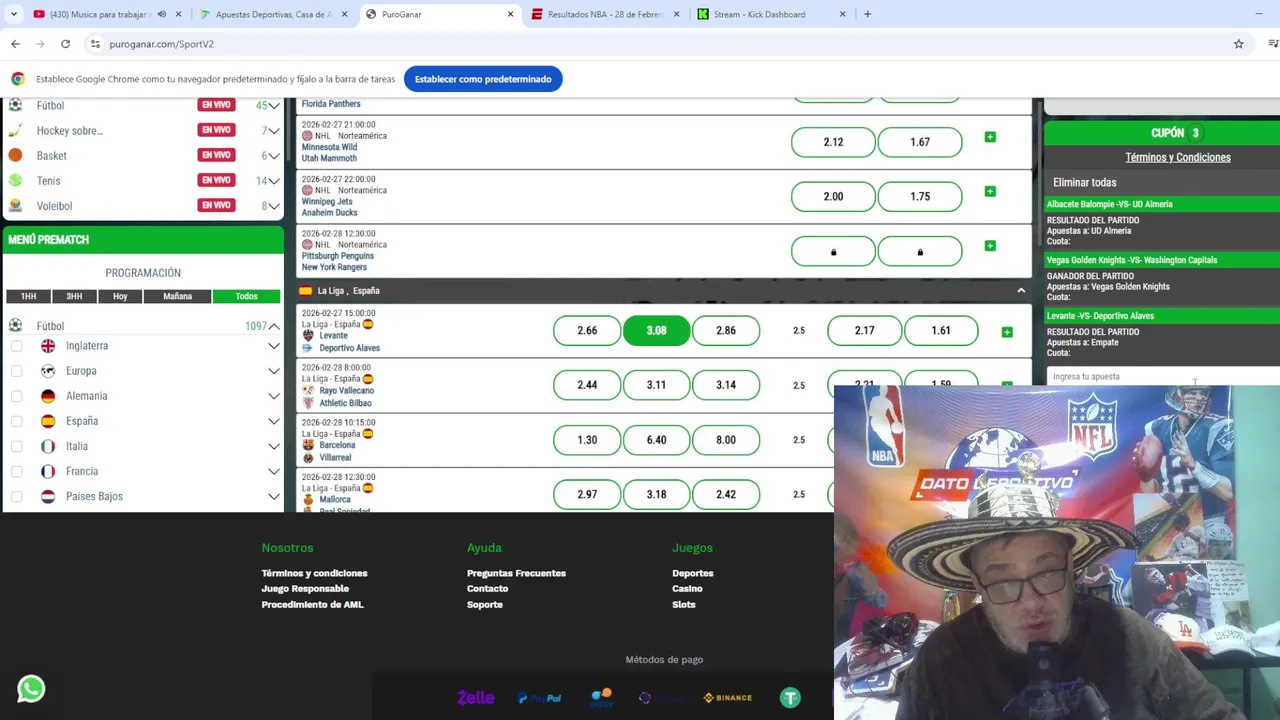Select the Mañana schedule filter

tap(177, 296)
